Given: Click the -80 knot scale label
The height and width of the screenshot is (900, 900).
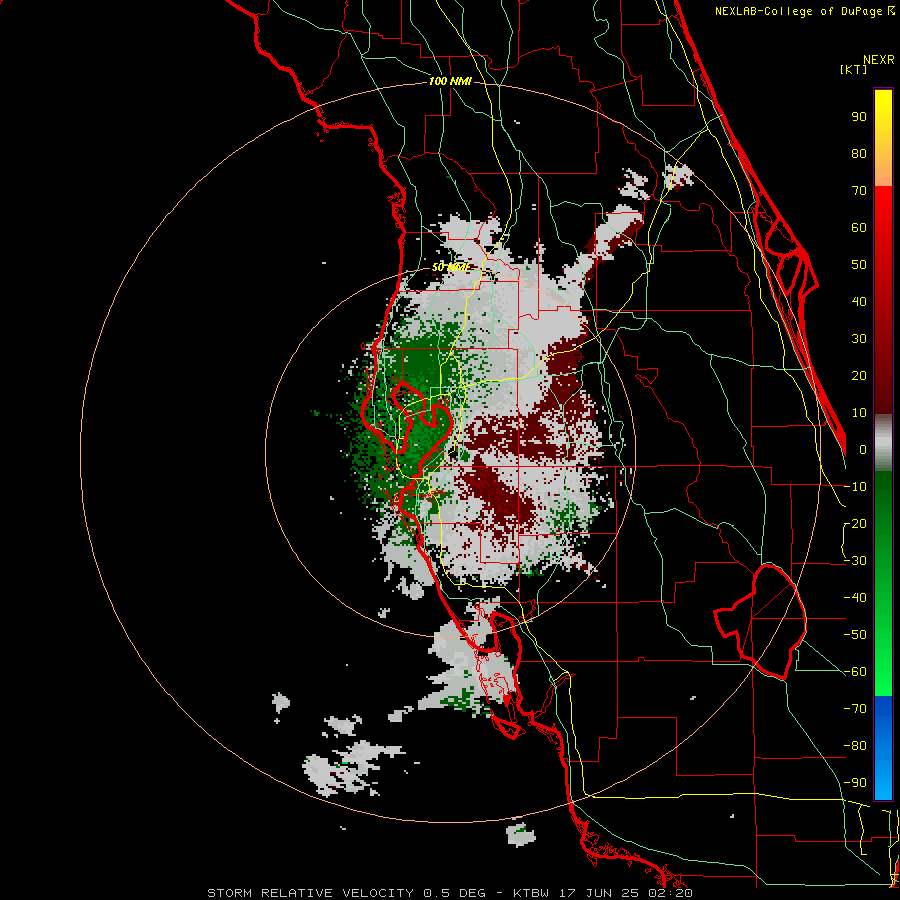Looking at the screenshot, I should pyautogui.click(x=855, y=746).
